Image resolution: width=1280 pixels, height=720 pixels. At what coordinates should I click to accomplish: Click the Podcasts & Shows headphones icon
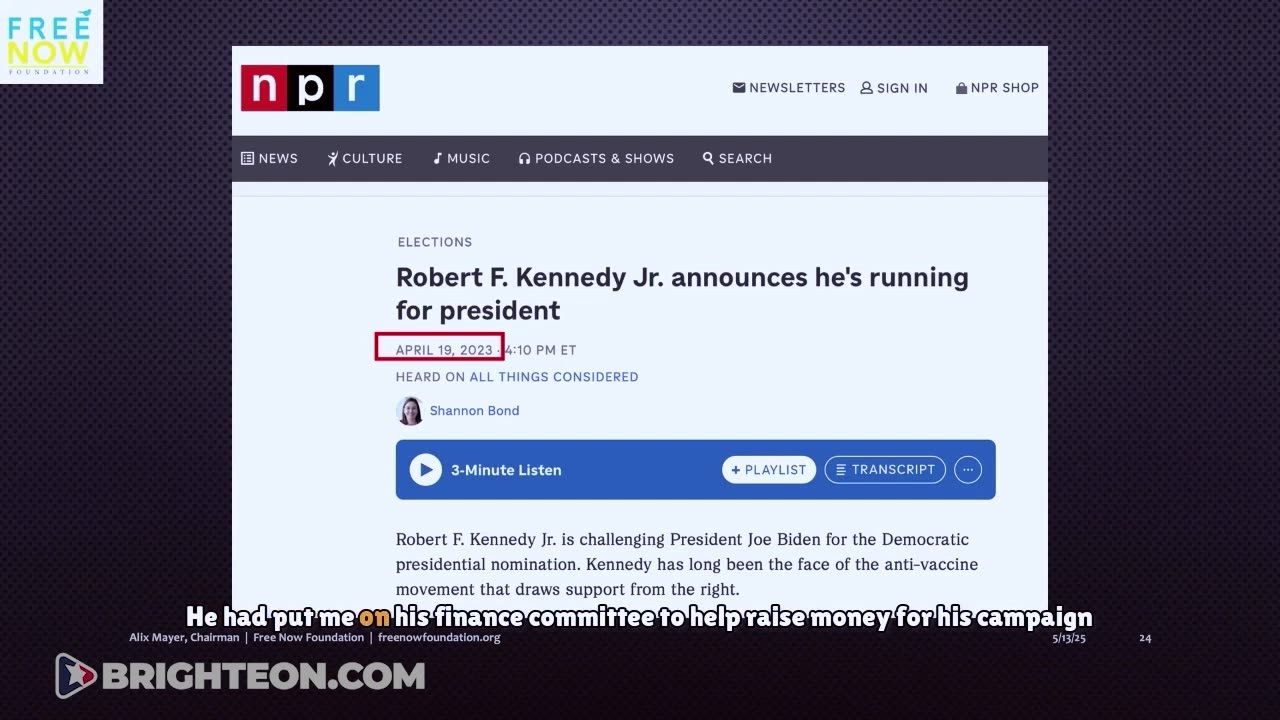point(524,158)
